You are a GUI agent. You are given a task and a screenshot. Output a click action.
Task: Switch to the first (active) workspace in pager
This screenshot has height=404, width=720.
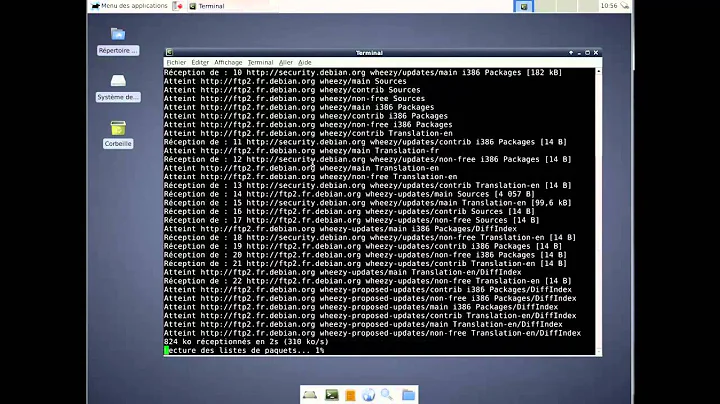523,6
